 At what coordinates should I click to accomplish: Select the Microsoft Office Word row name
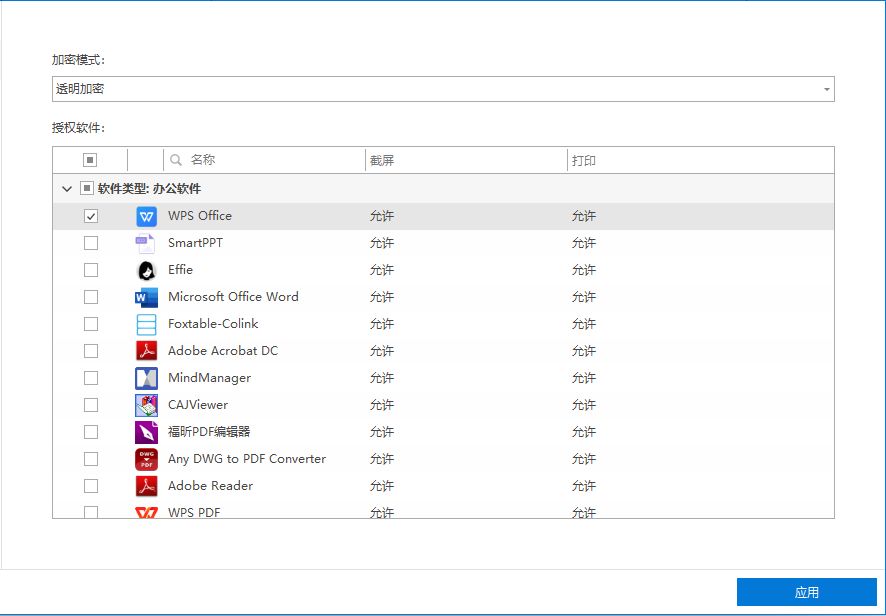[233, 297]
